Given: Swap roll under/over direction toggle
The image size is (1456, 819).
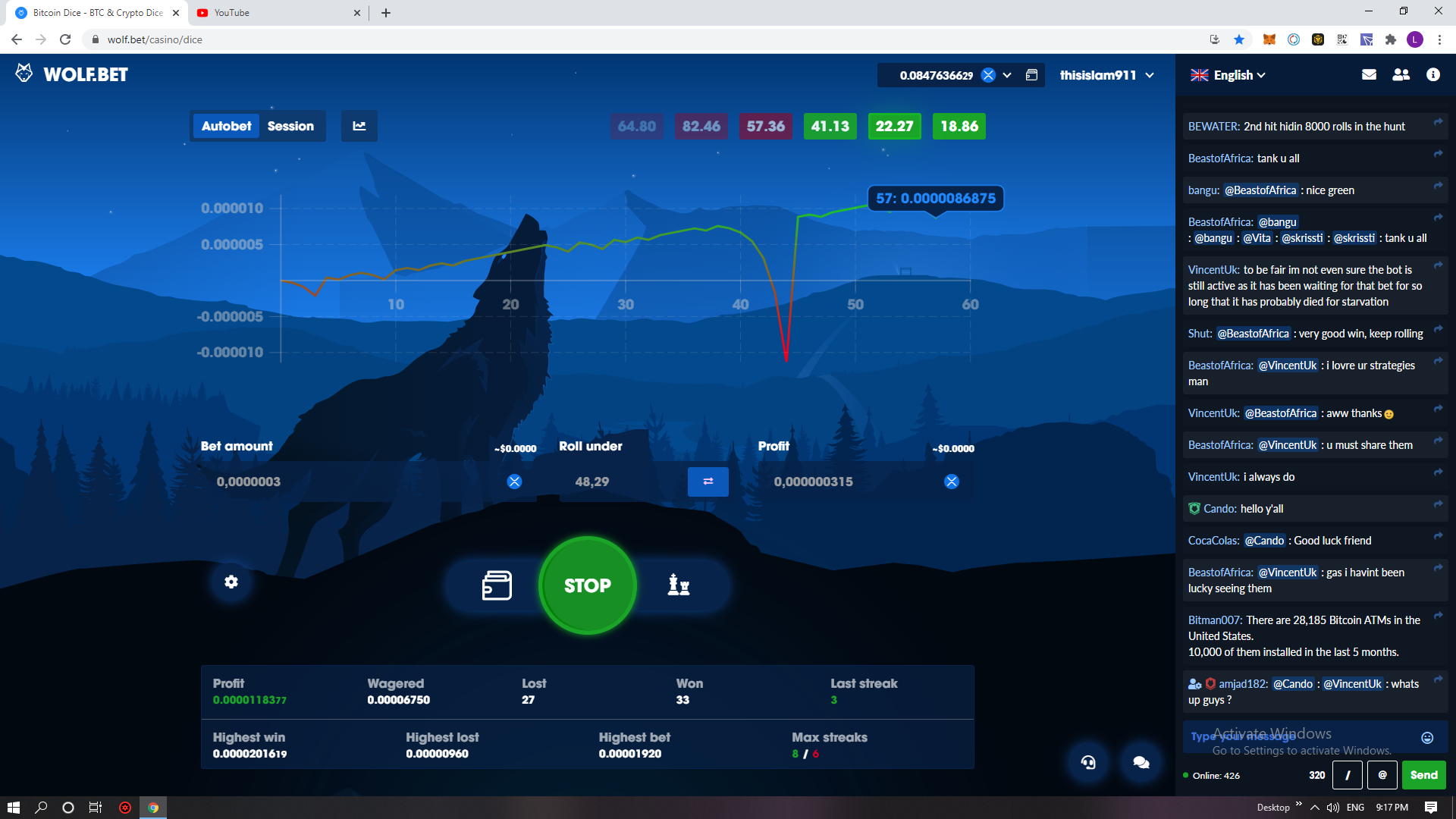Looking at the screenshot, I should [708, 482].
